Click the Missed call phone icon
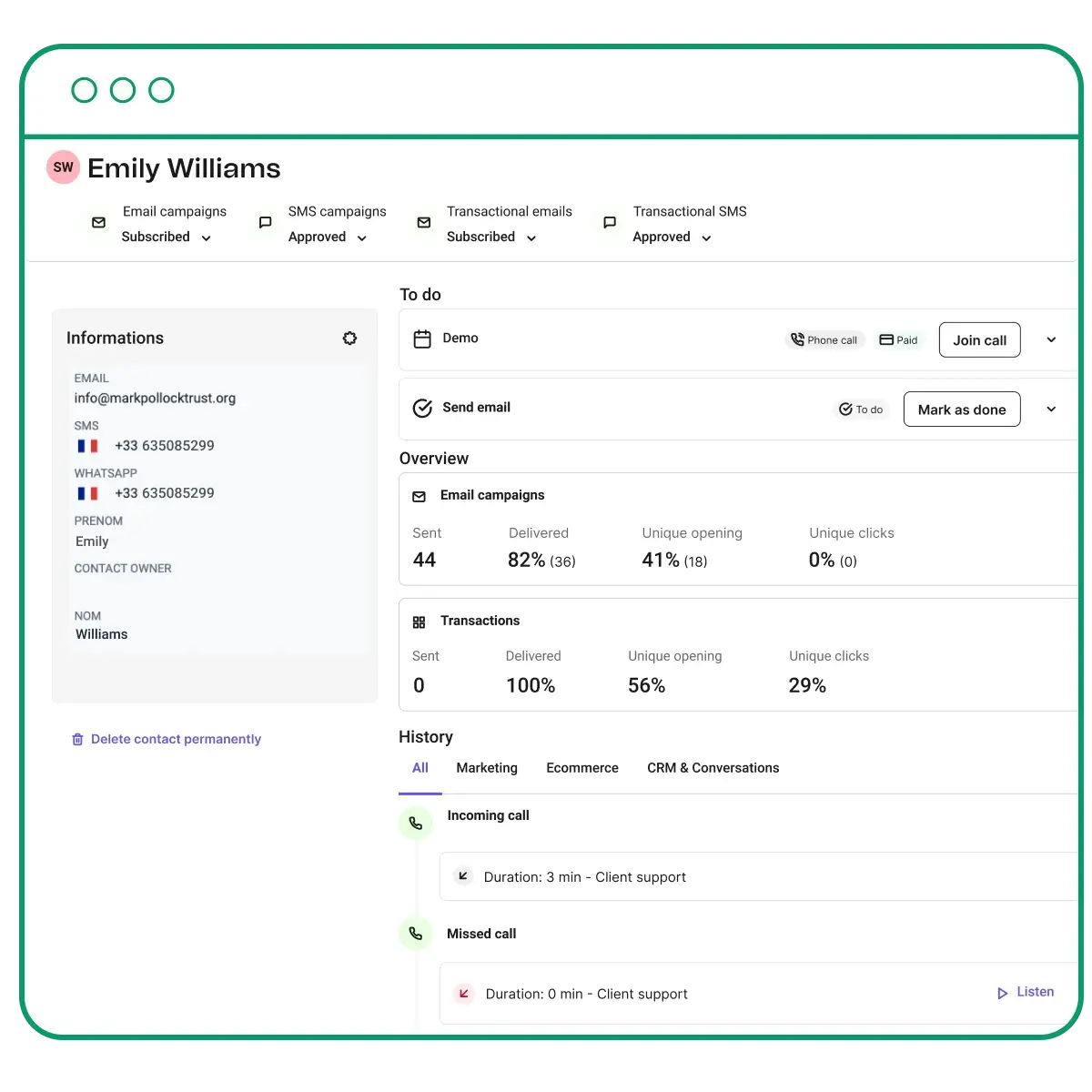The image size is (1092, 1092). pos(416,933)
